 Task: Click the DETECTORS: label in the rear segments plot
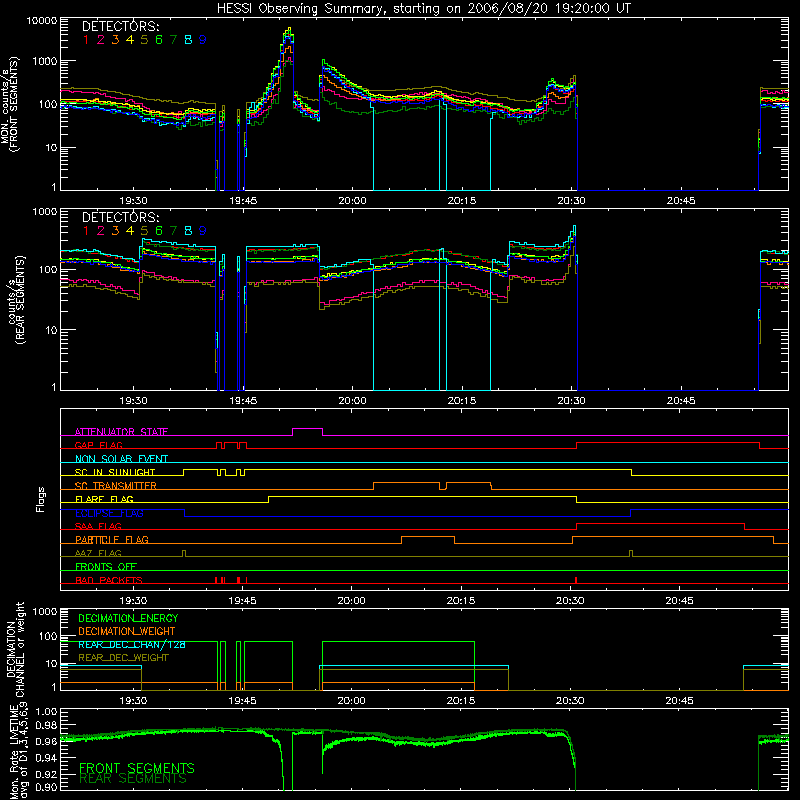coord(120,217)
